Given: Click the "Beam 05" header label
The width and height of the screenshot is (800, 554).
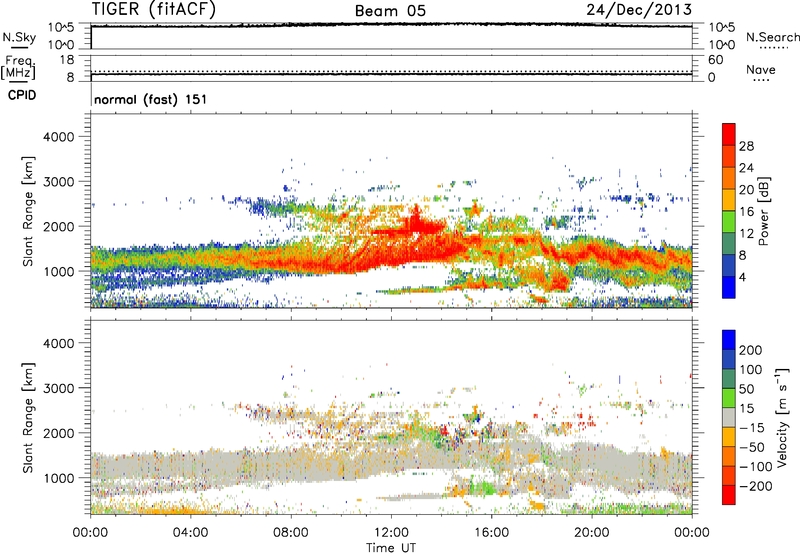Looking at the screenshot, I should pos(390,11).
